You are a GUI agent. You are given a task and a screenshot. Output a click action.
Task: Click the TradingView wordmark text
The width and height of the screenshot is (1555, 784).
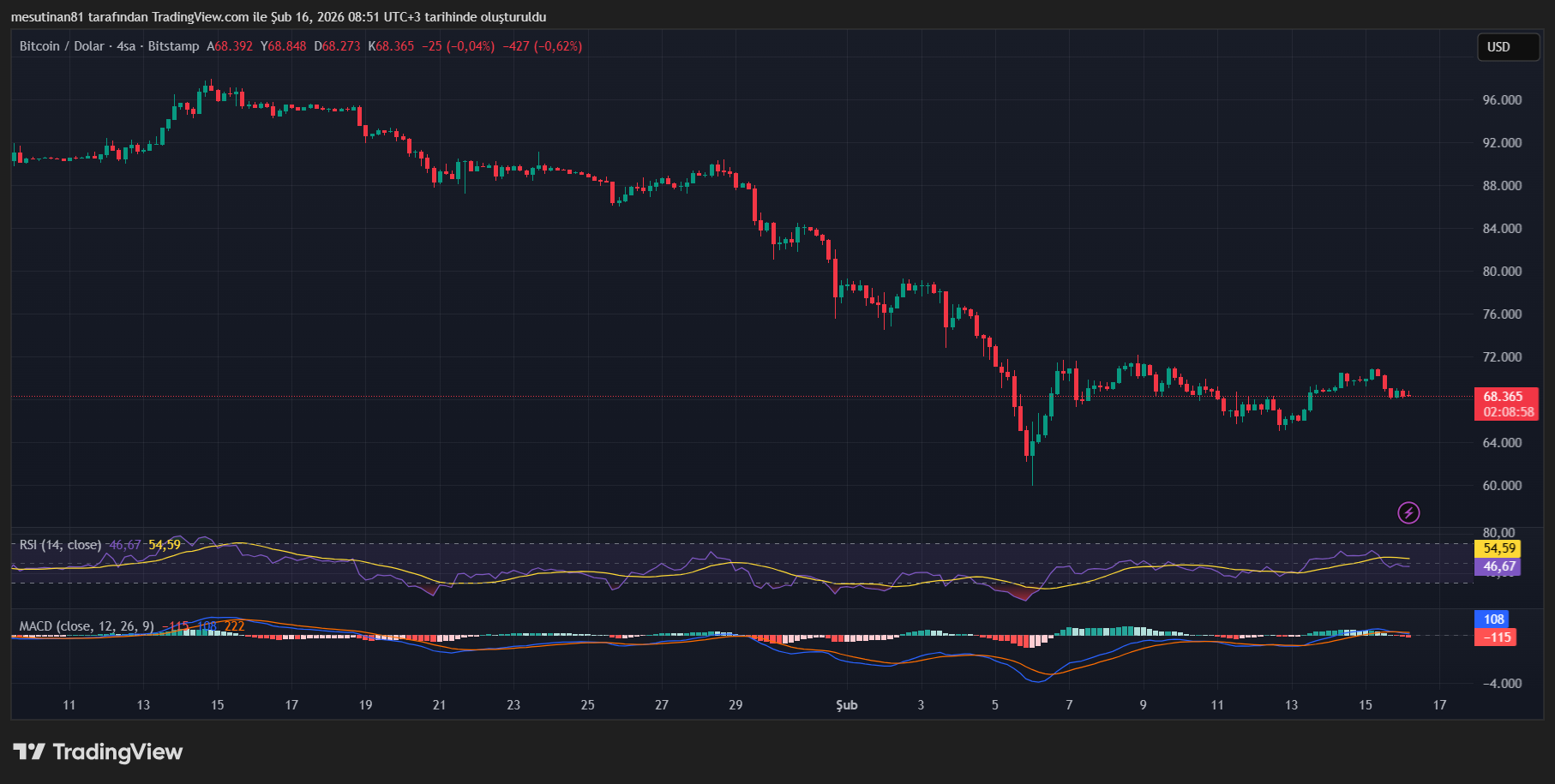tap(117, 751)
